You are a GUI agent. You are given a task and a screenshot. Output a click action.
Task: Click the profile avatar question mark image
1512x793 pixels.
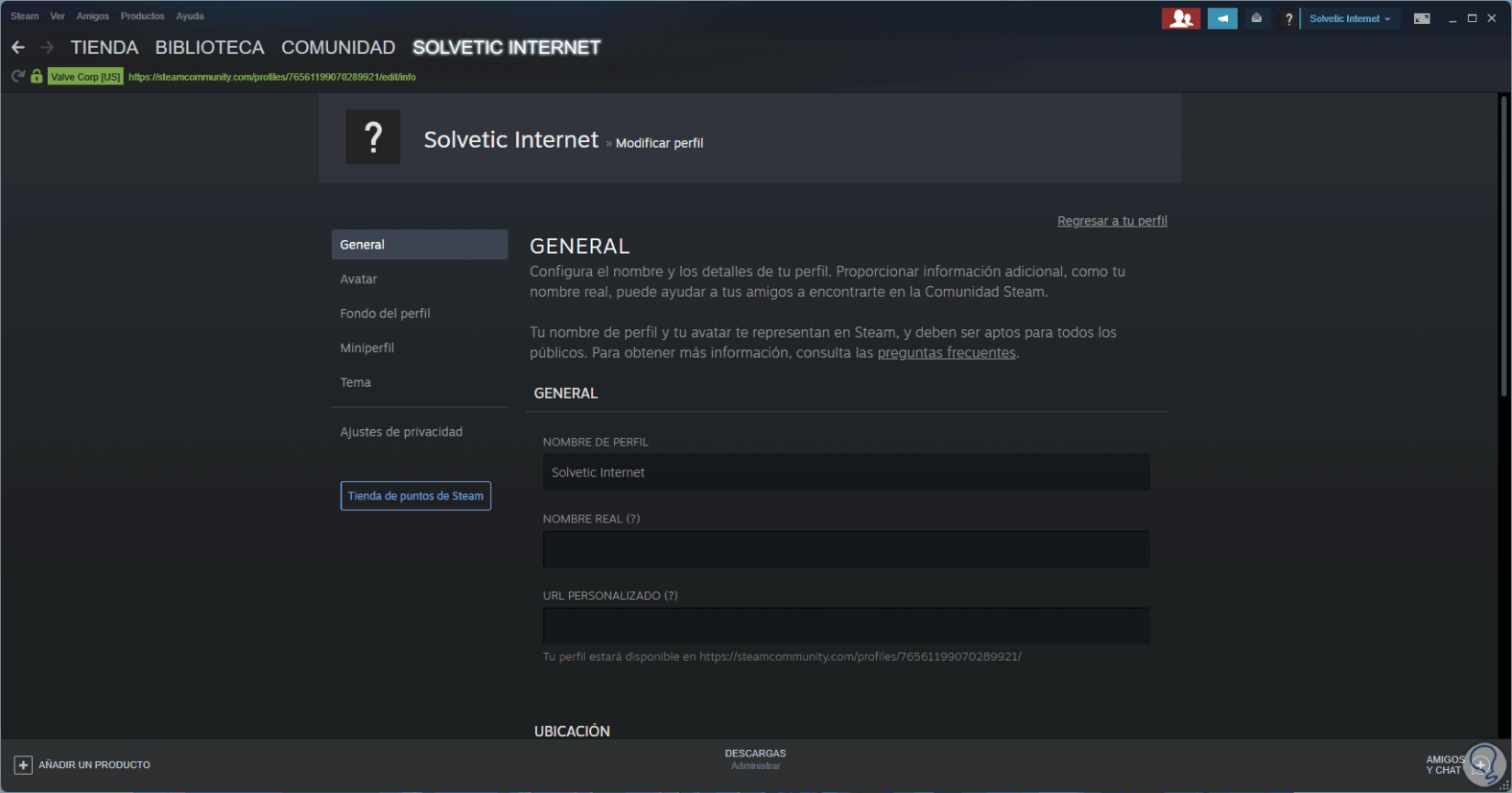373,138
